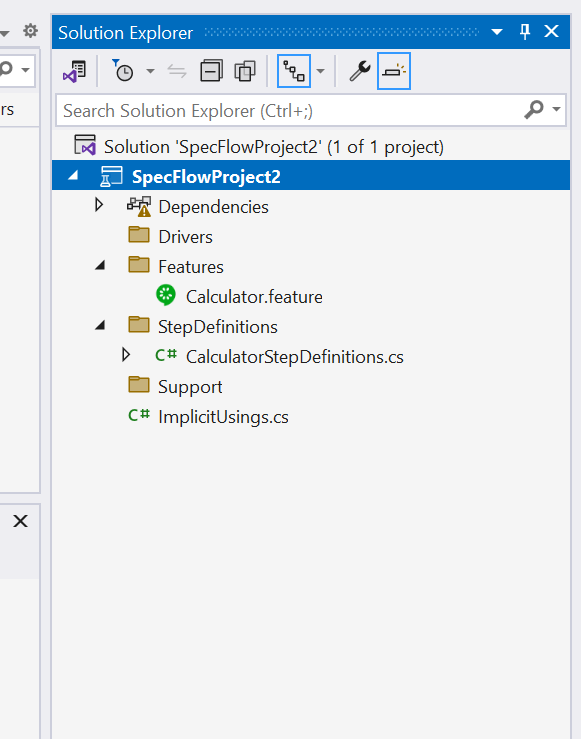Toggle the file nesting view button
The height and width of the screenshot is (739, 581).
click(294, 71)
